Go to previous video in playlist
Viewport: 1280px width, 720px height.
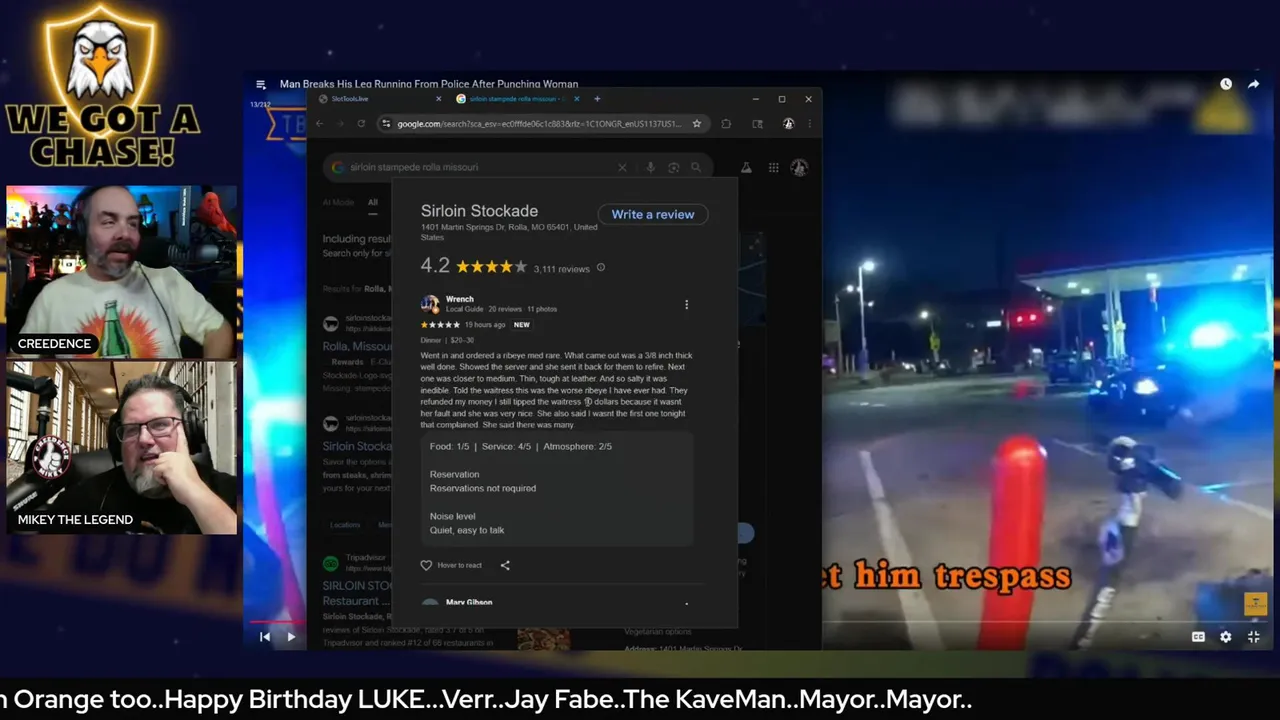[x=265, y=636]
